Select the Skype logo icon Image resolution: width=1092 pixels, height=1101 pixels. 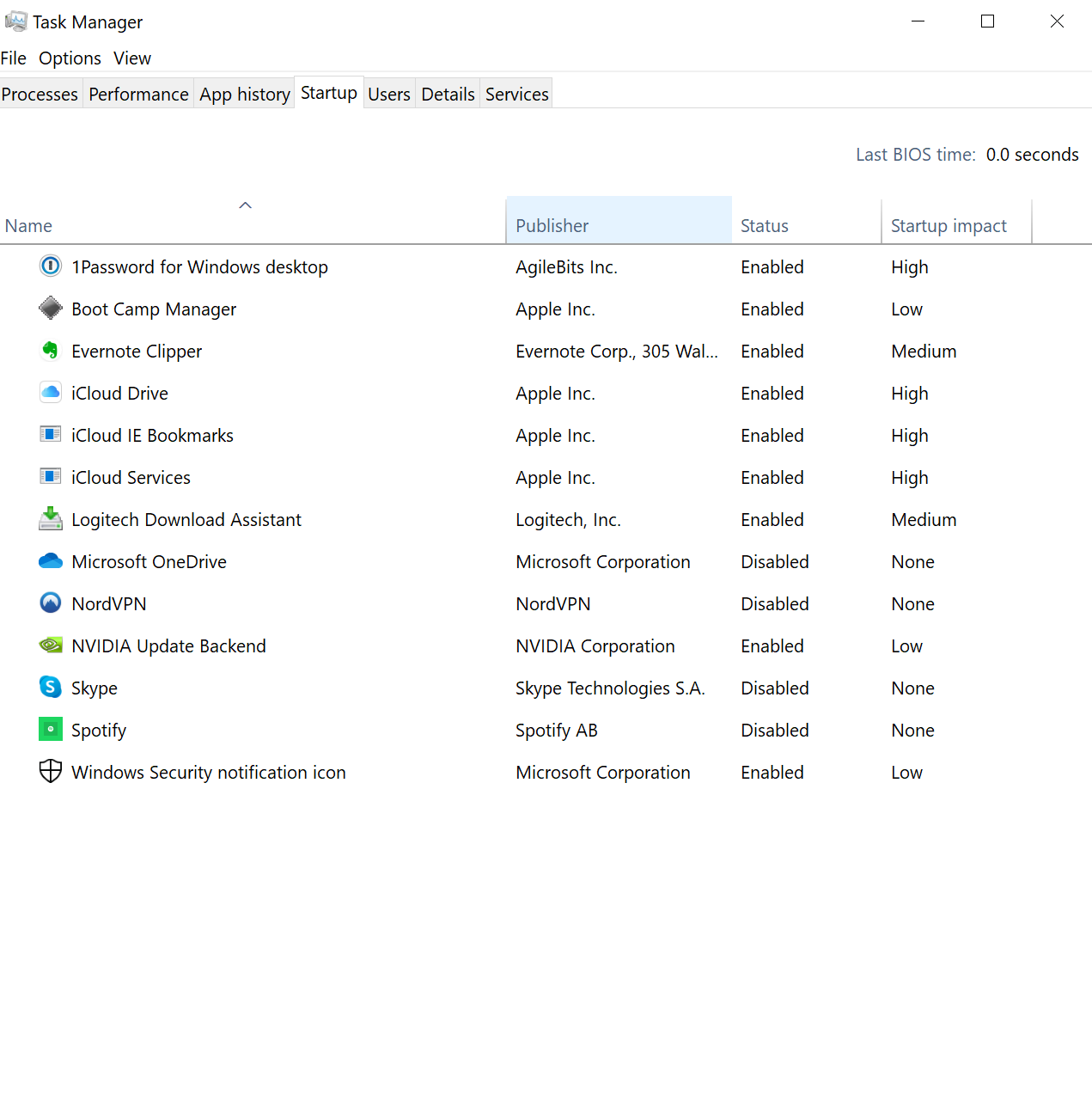tap(51, 688)
